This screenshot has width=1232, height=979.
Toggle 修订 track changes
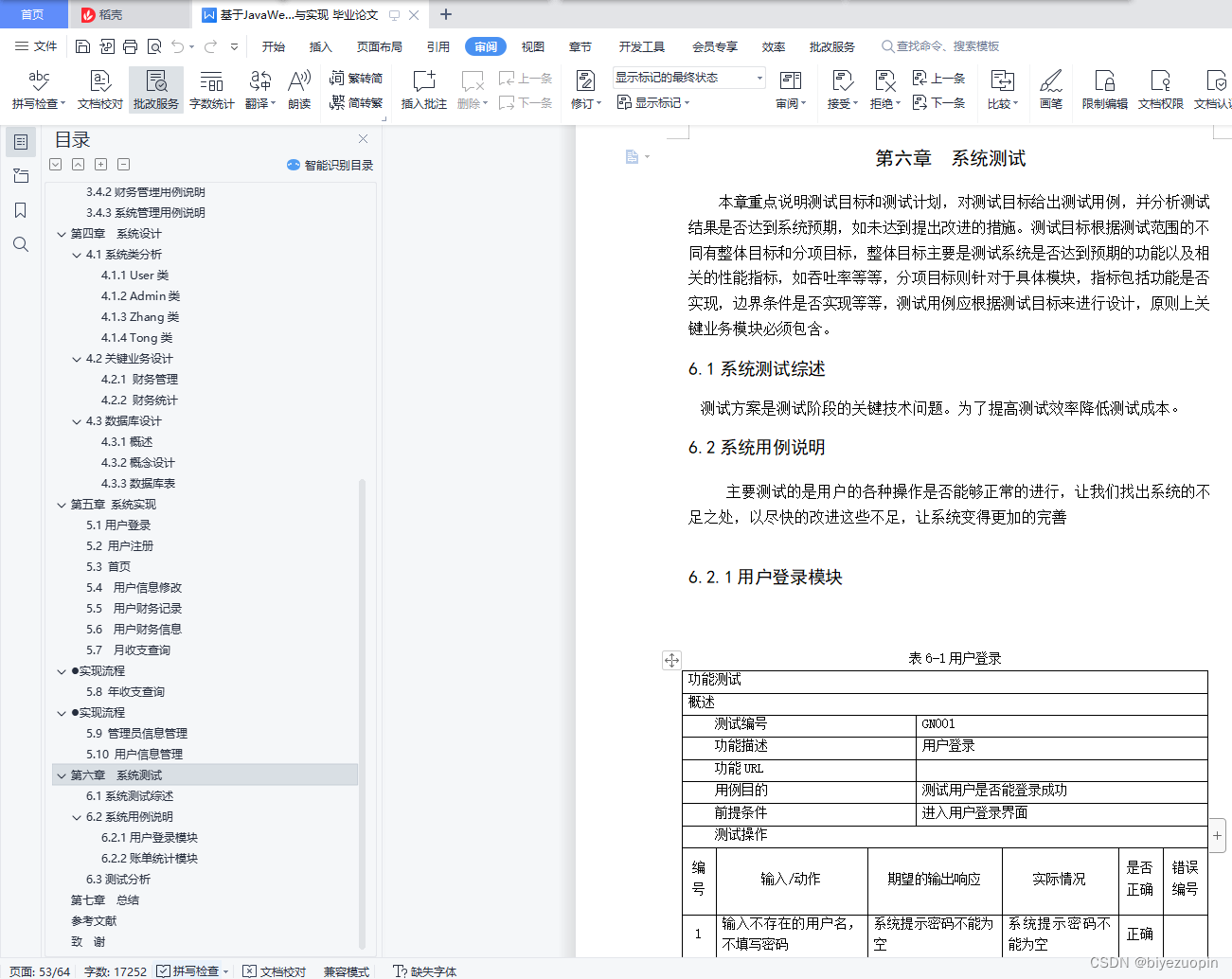(585, 90)
